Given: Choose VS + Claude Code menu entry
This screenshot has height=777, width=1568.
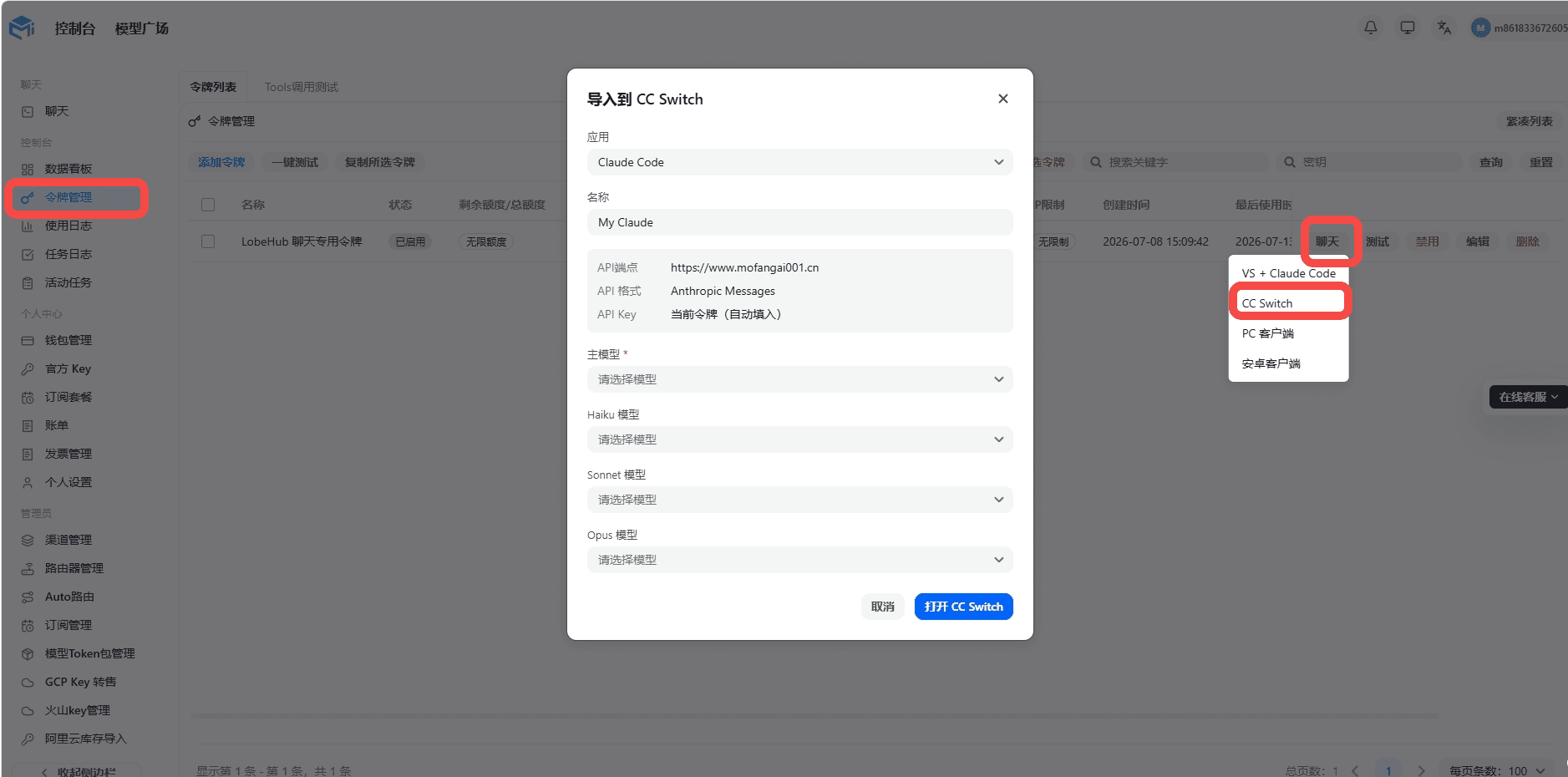Looking at the screenshot, I should 1288,273.
